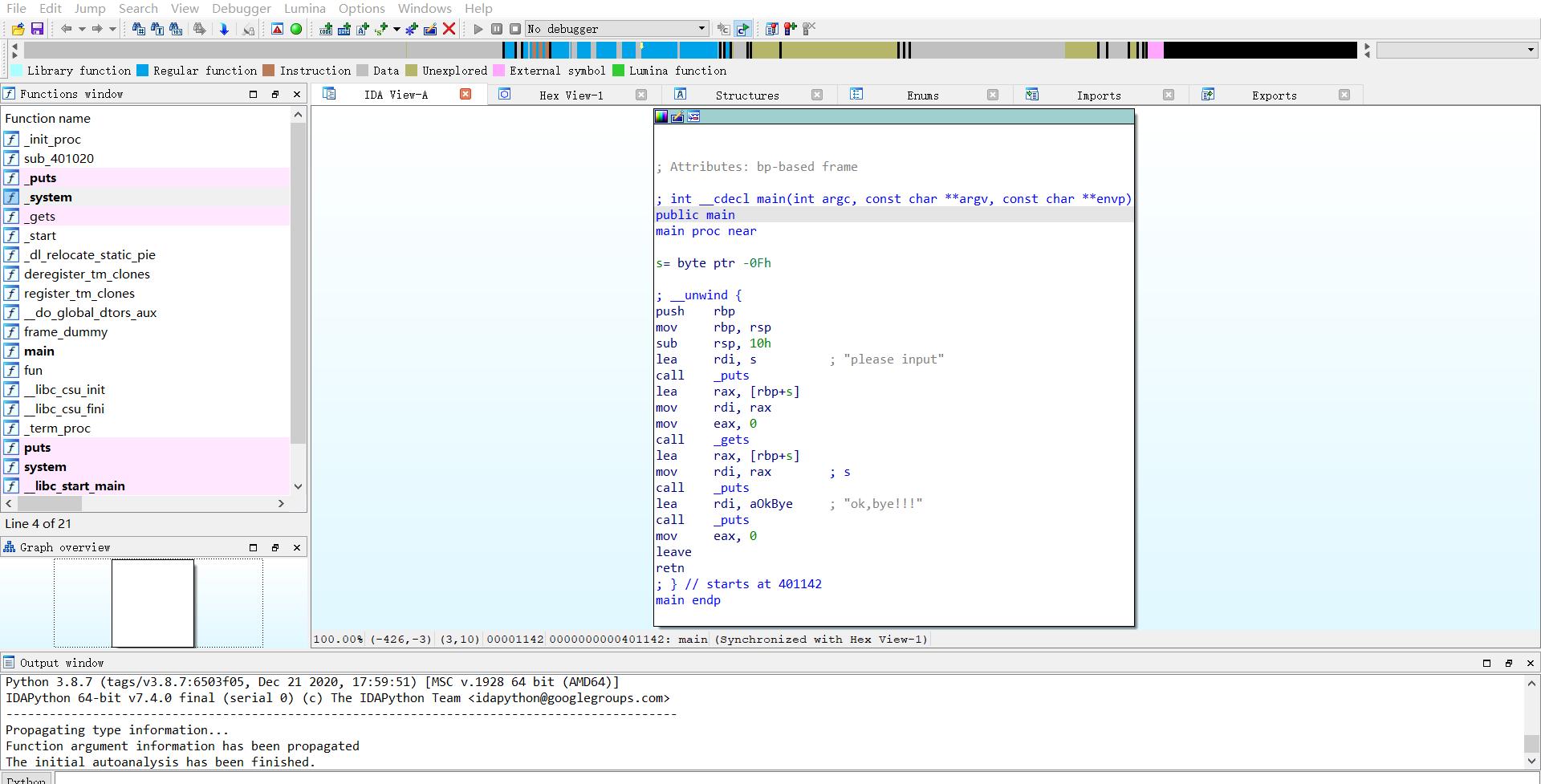Open the Jump menu
This screenshot has height=784, width=1541.
click(x=90, y=8)
